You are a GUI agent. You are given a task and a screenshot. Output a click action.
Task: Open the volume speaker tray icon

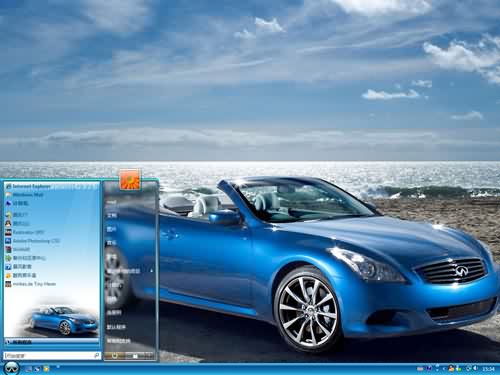[476, 368]
